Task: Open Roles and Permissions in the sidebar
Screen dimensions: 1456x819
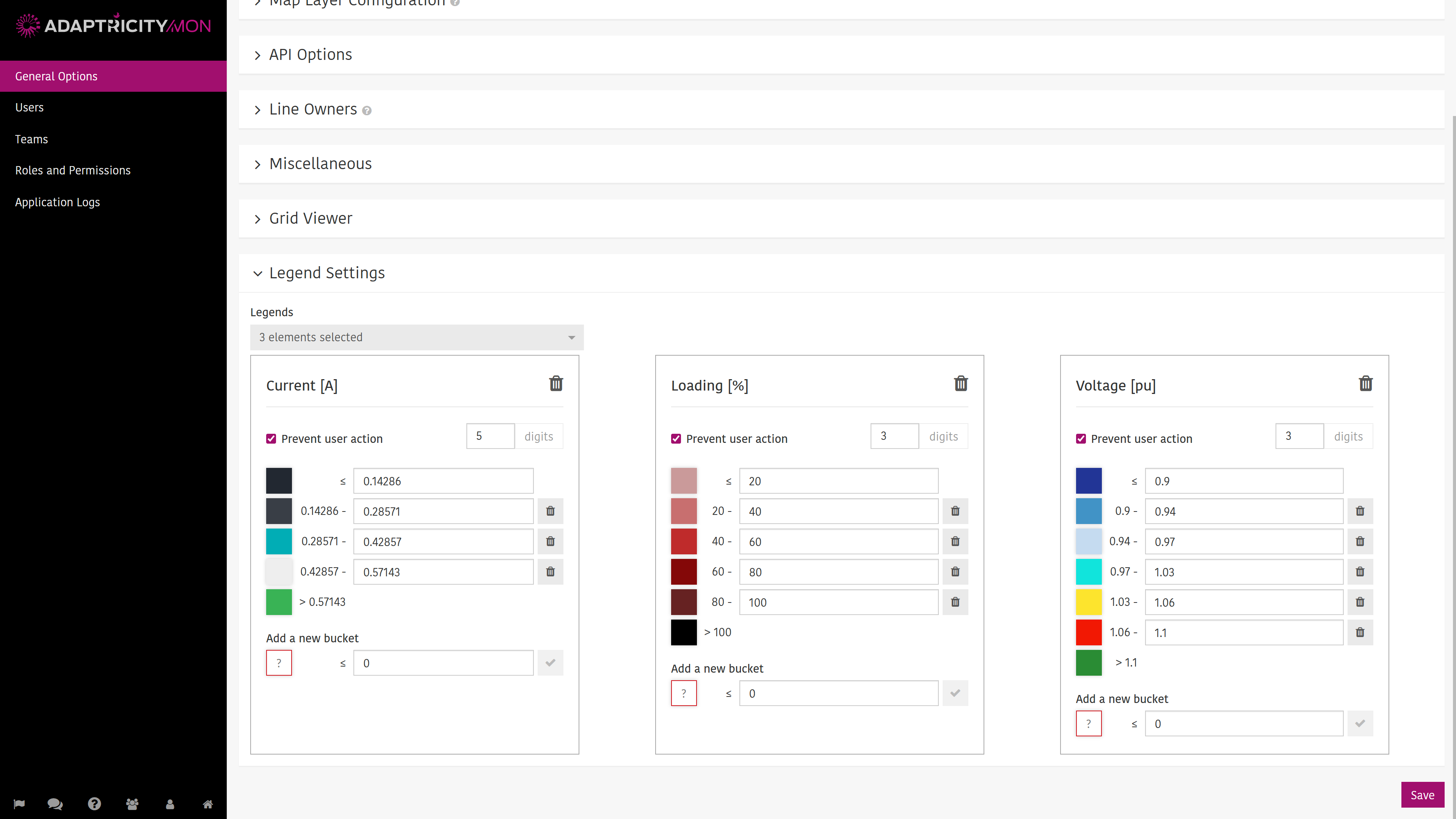Action: point(113,170)
